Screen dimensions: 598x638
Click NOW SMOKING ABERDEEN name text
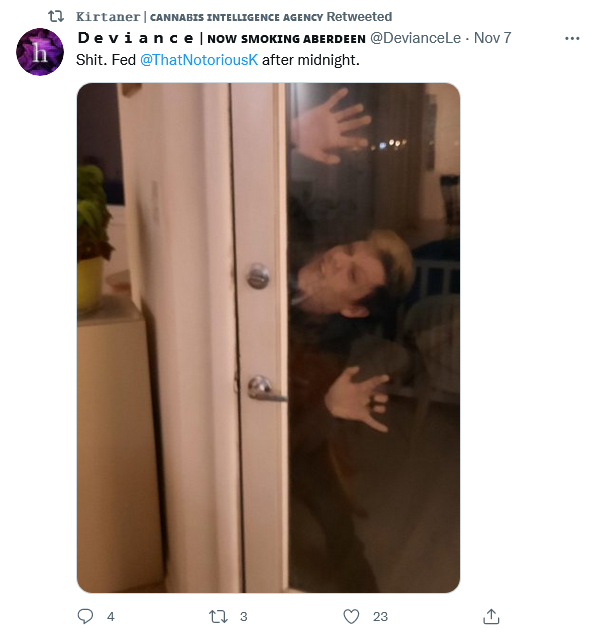click(286, 39)
